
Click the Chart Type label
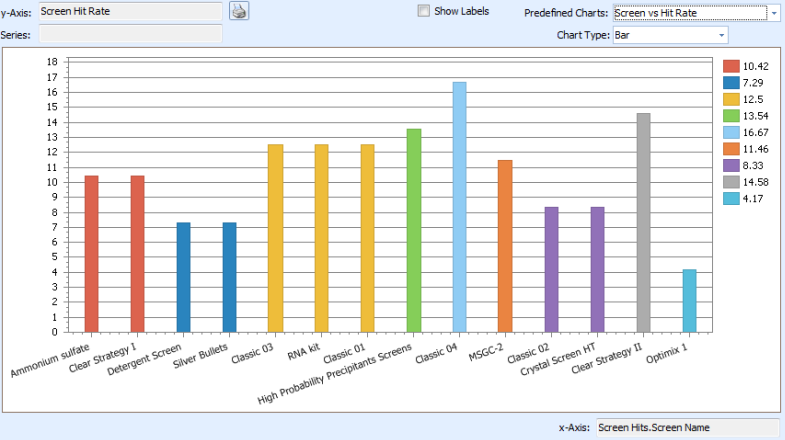click(x=583, y=35)
